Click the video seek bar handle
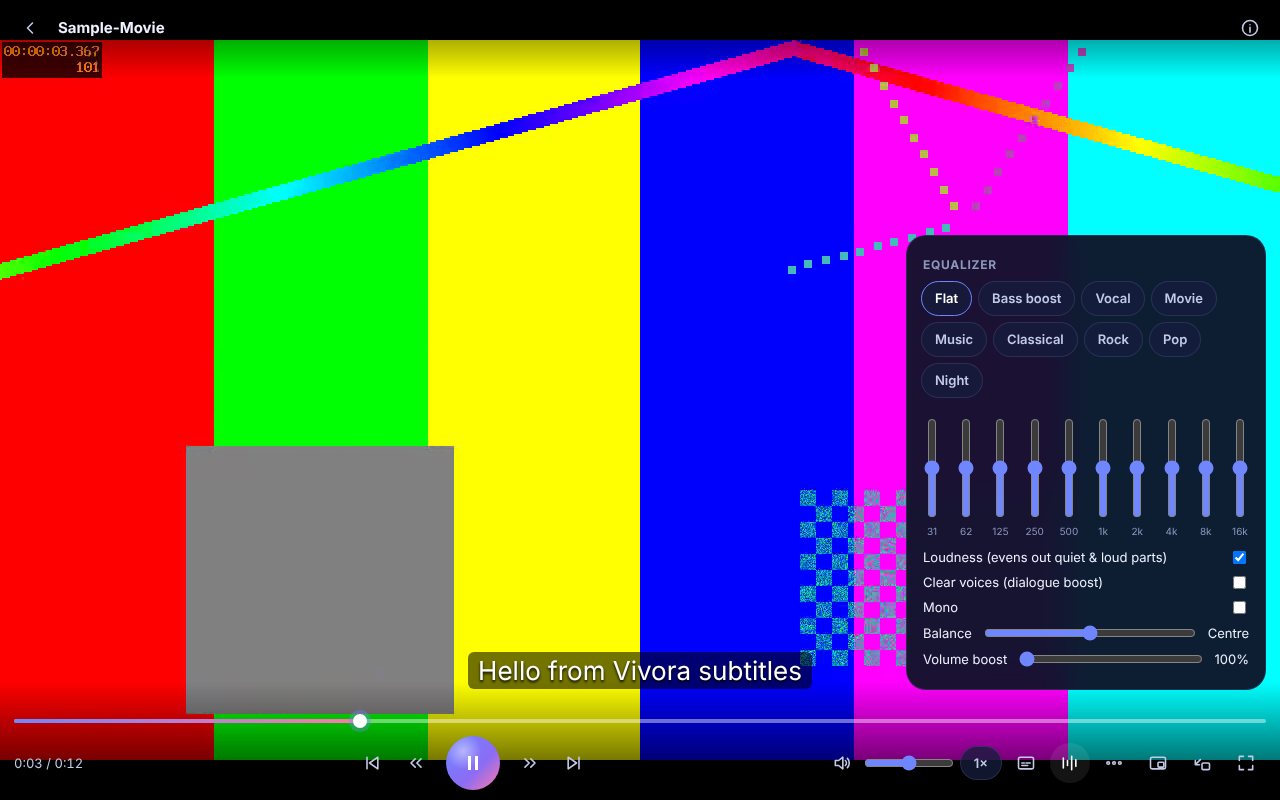Image resolution: width=1280 pixels, height=800 pixels. coord(360,721)
